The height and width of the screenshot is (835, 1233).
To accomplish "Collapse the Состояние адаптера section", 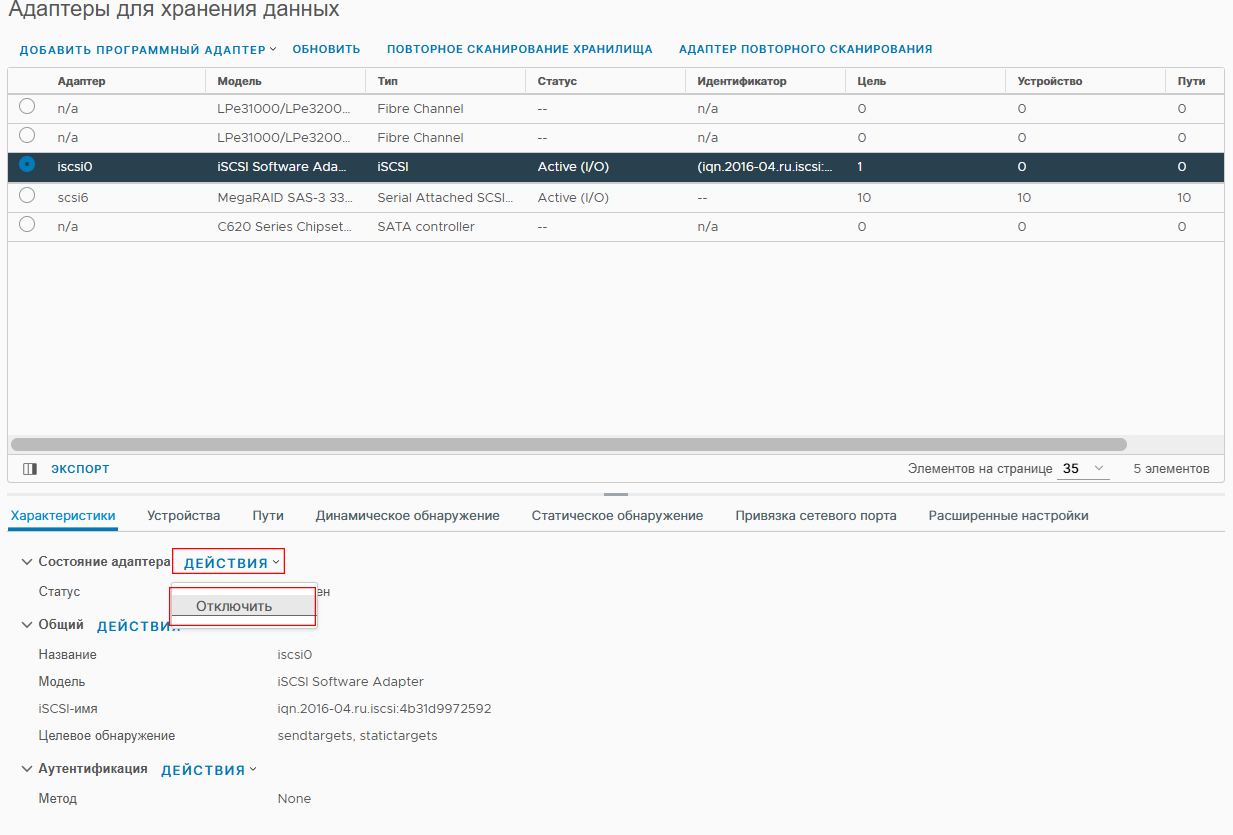I will [x=27, y=562].
